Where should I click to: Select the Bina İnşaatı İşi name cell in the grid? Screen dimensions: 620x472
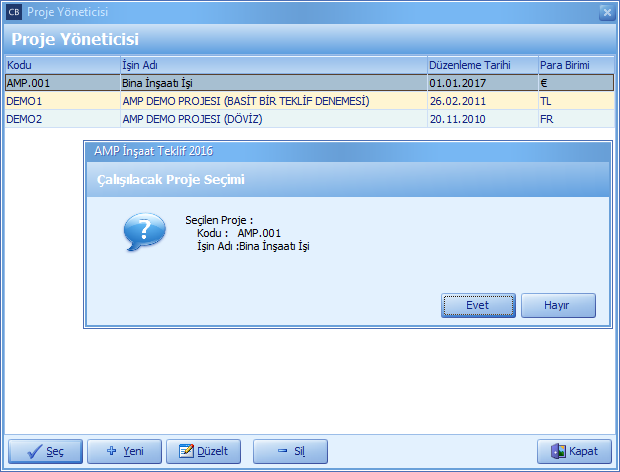tap(272, 84)
